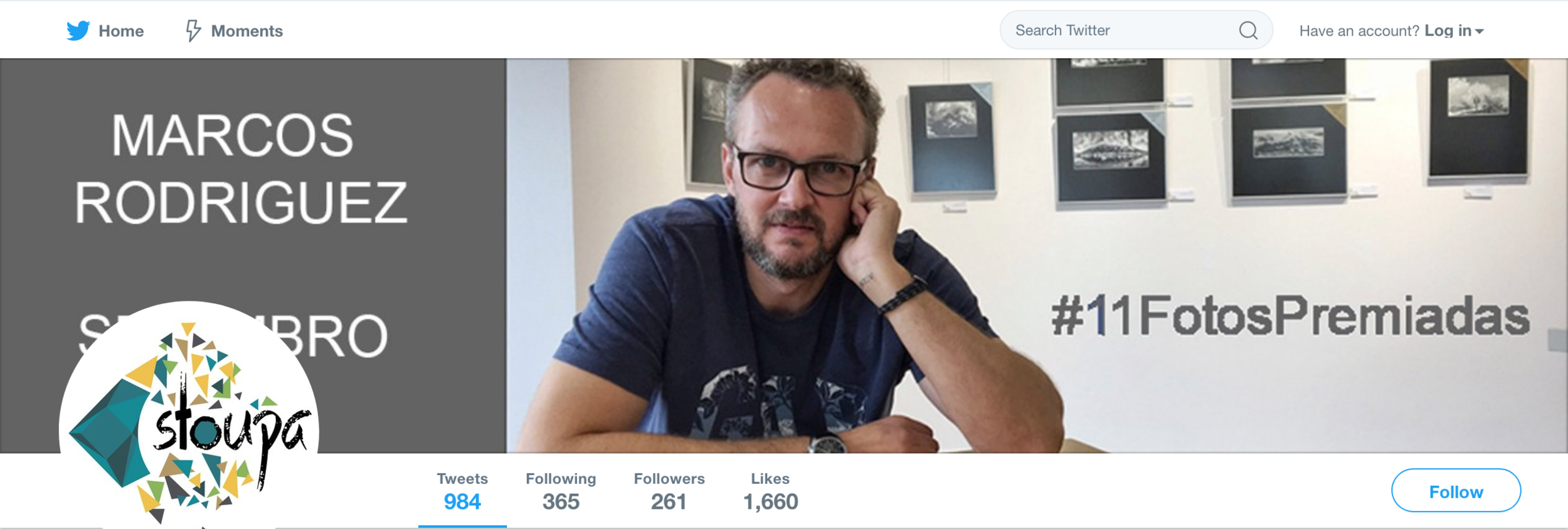Open the Followers tab showing 261
Image resolution: width=1568 pixels, height=529 pixels.
click(x=669, y=491)
